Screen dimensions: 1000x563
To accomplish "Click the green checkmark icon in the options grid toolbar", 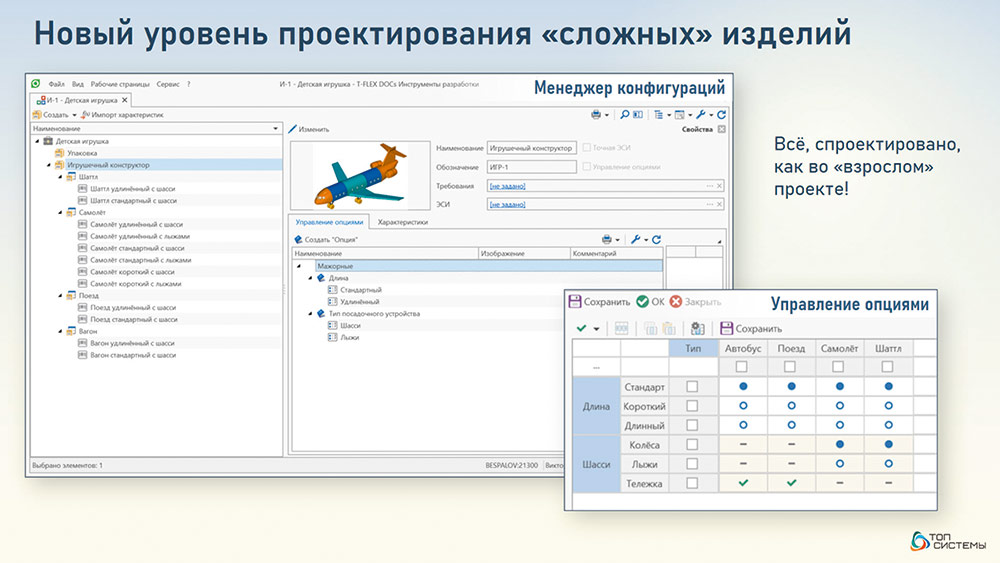I will [x=581, y=328].
